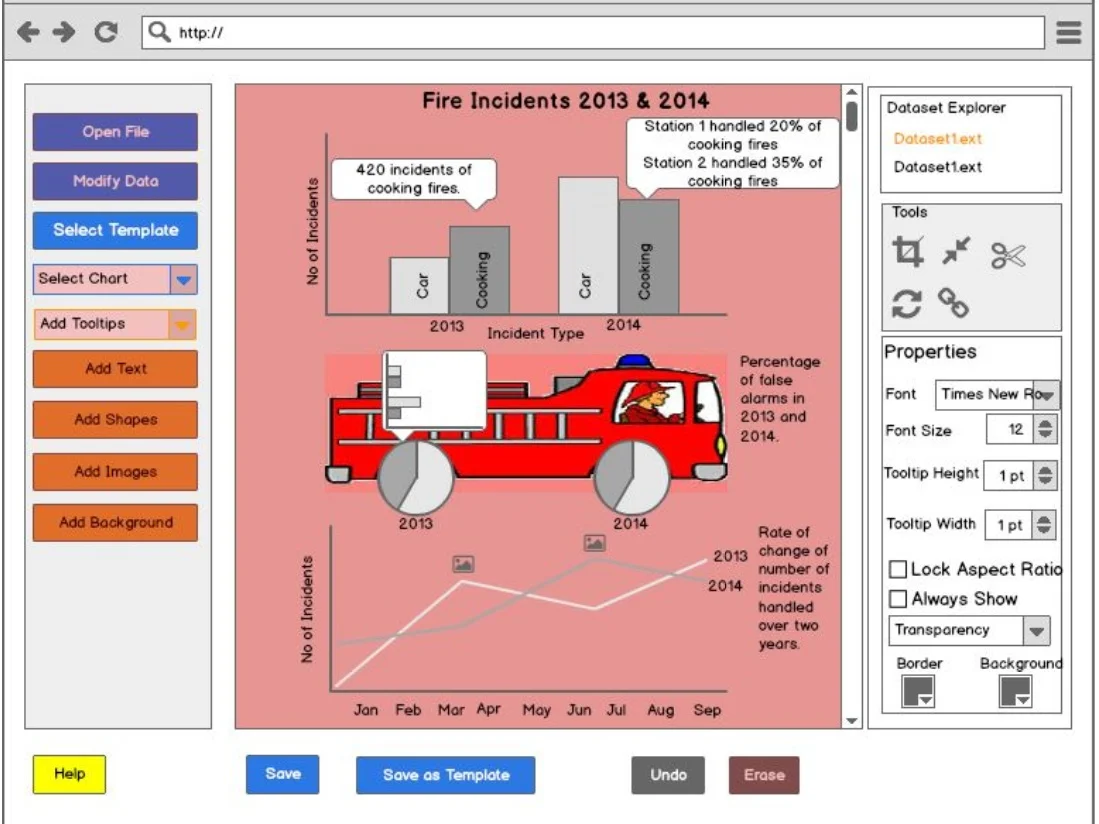
Task: Undo the last action
Action: pos(668,775)
